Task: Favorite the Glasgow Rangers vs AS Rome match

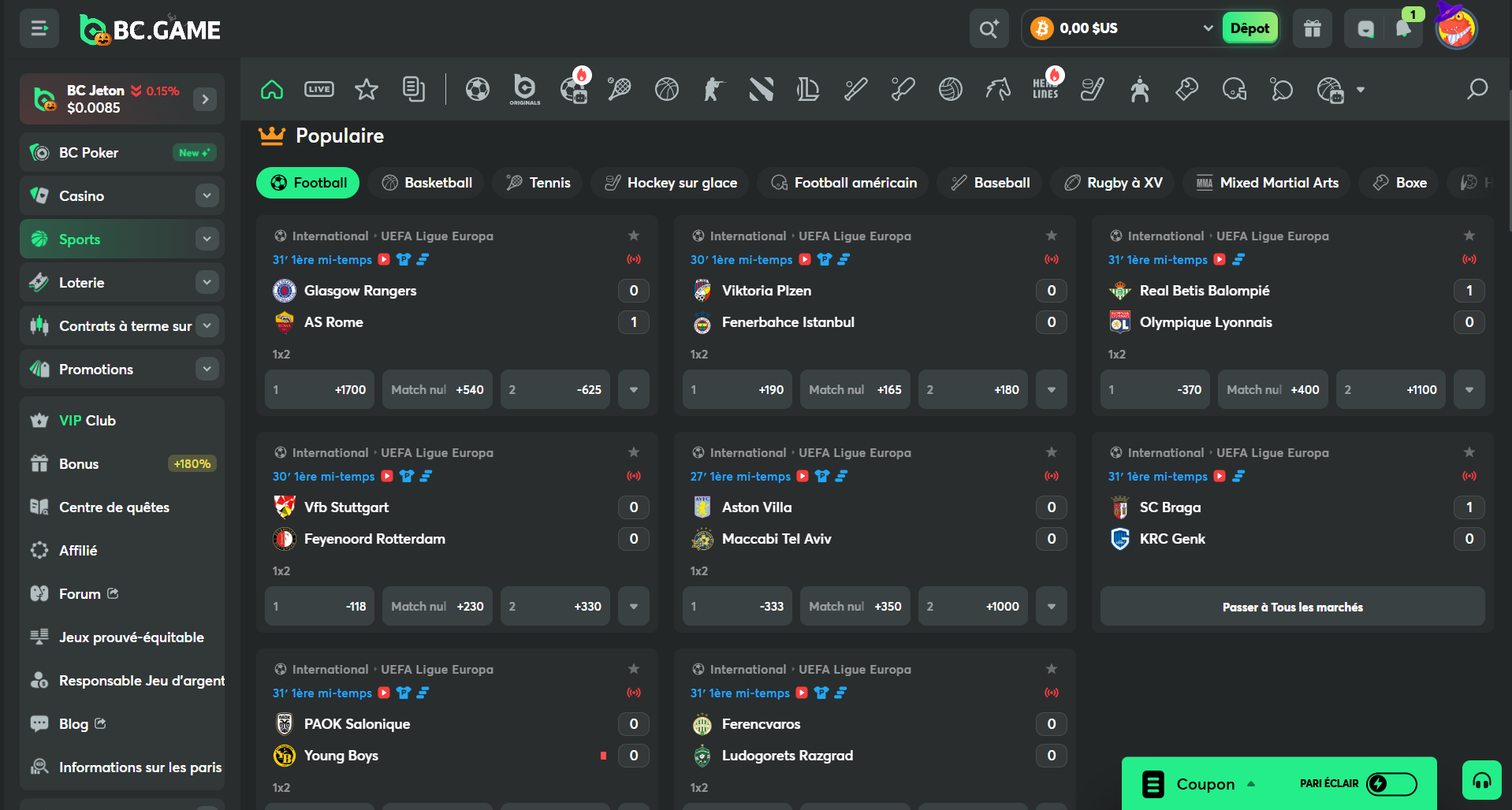Action: (x=634, y=236)
